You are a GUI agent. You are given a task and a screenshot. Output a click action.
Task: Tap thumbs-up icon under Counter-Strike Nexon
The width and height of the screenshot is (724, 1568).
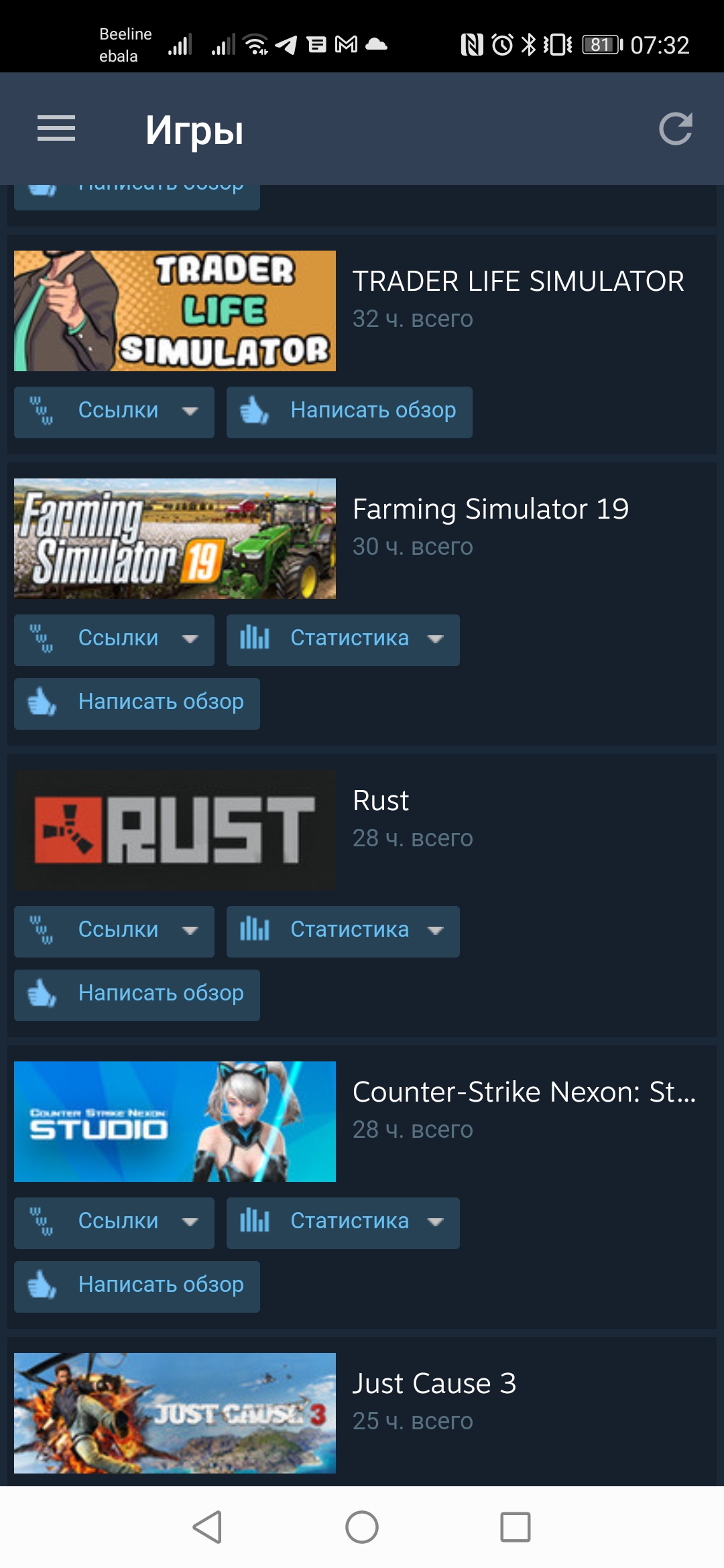pyautogui.click(x=42, y=1285)
